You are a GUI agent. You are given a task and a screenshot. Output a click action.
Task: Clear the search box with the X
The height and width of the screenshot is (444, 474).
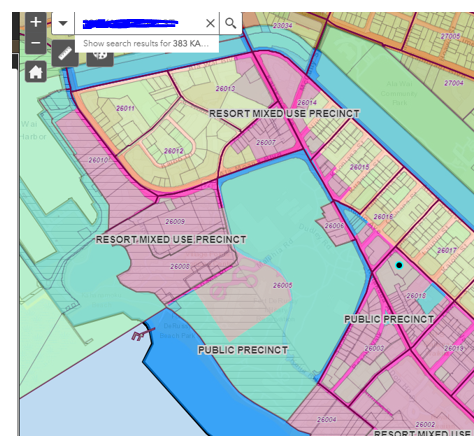tap(210, 23)
